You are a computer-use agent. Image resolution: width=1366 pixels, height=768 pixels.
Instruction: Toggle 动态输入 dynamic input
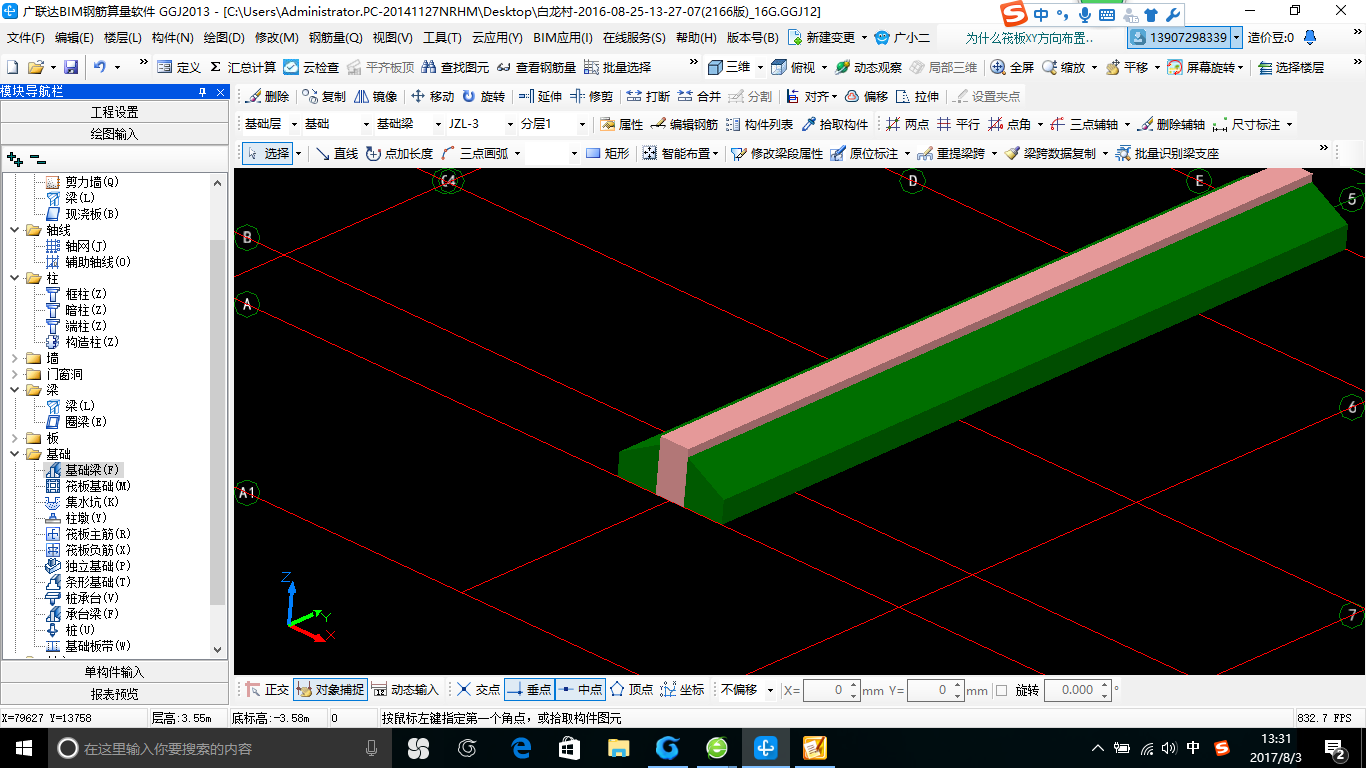point(406,690)
